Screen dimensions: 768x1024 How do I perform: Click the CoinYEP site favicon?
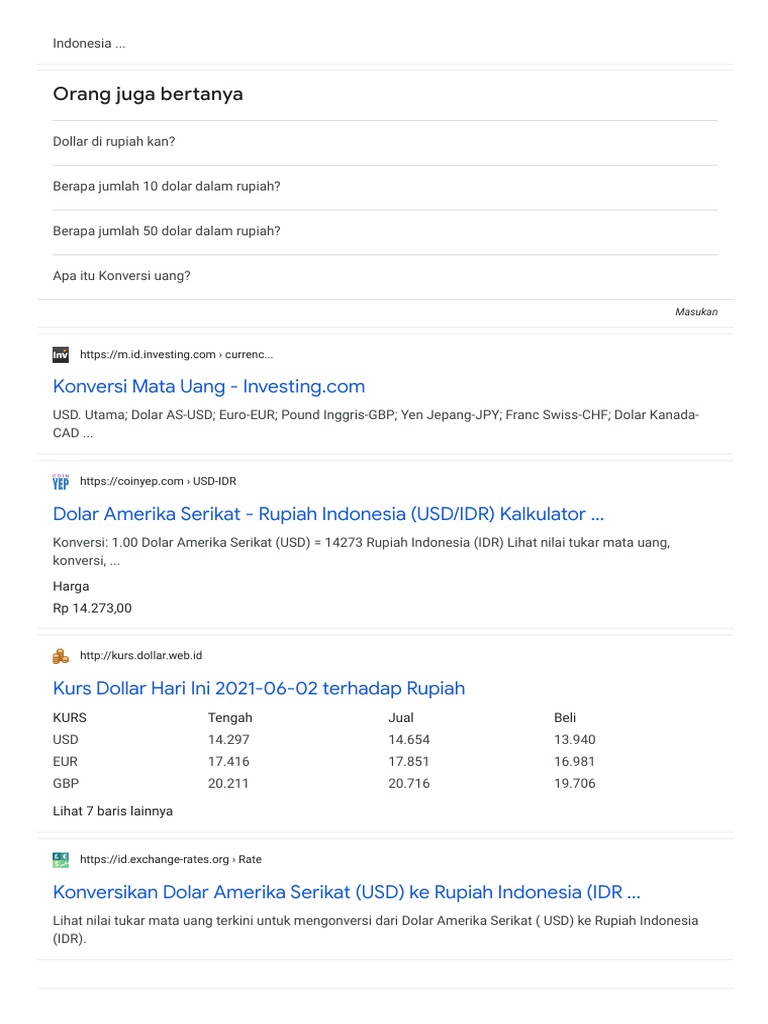pyautogui.click(x=61, y=482)
